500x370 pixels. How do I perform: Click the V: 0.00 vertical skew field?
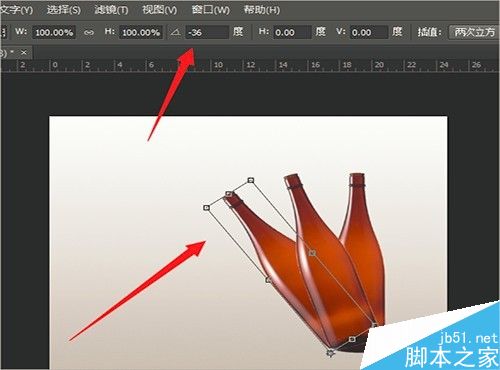pos(369,32)
